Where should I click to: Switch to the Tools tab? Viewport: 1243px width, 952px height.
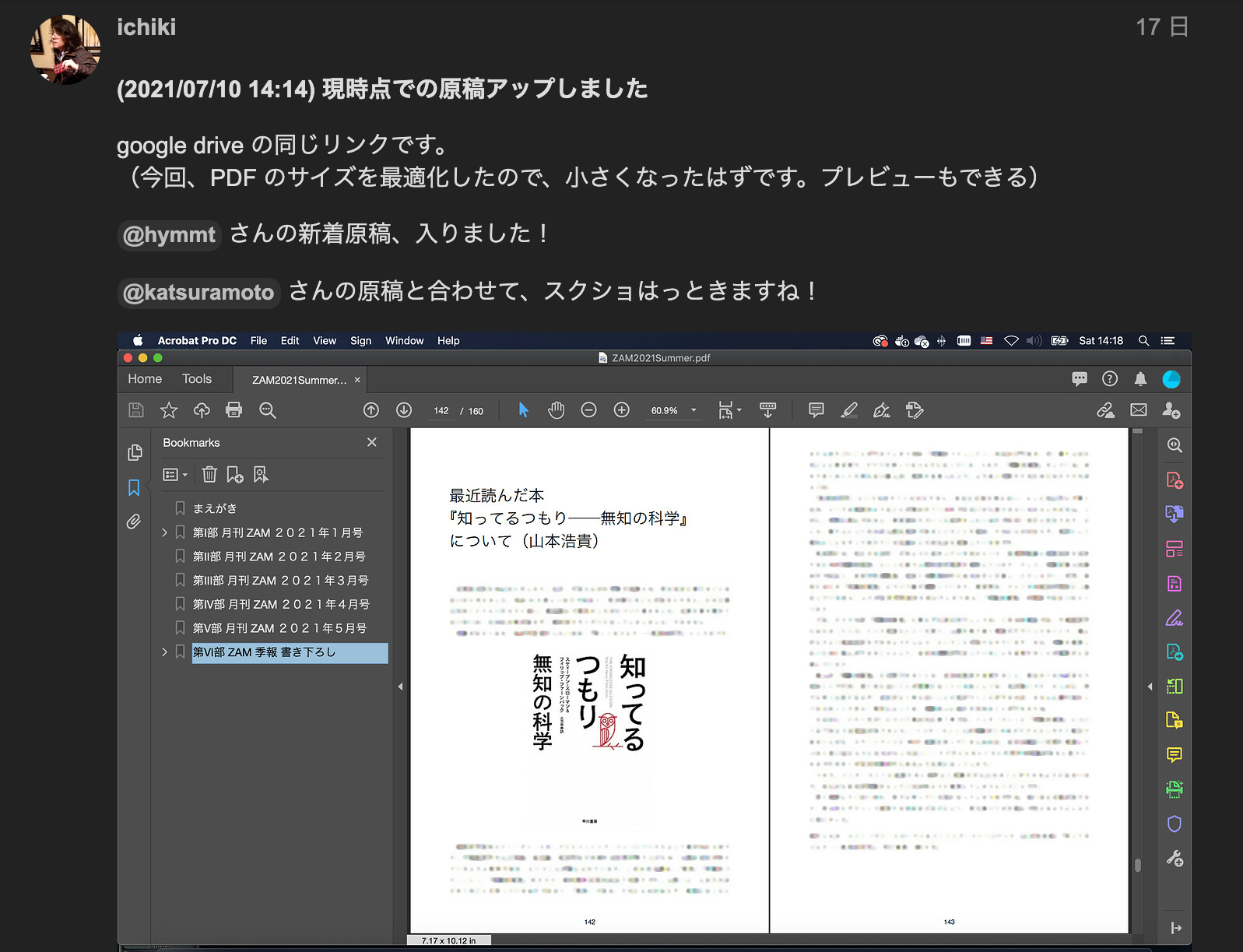point(197,379)
